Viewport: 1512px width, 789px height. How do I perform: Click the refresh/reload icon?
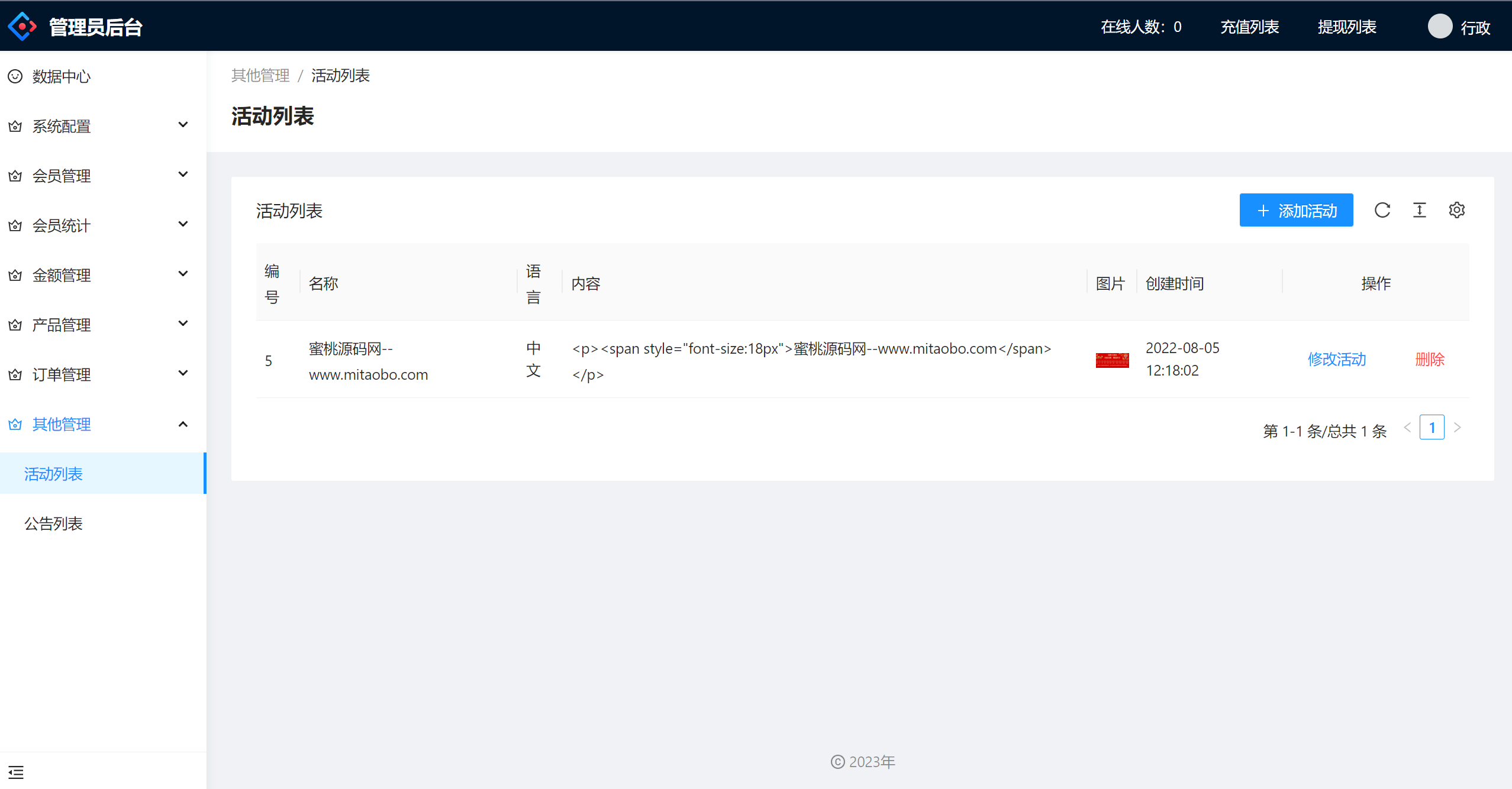pyautogui.click(x=1383, y=211)
